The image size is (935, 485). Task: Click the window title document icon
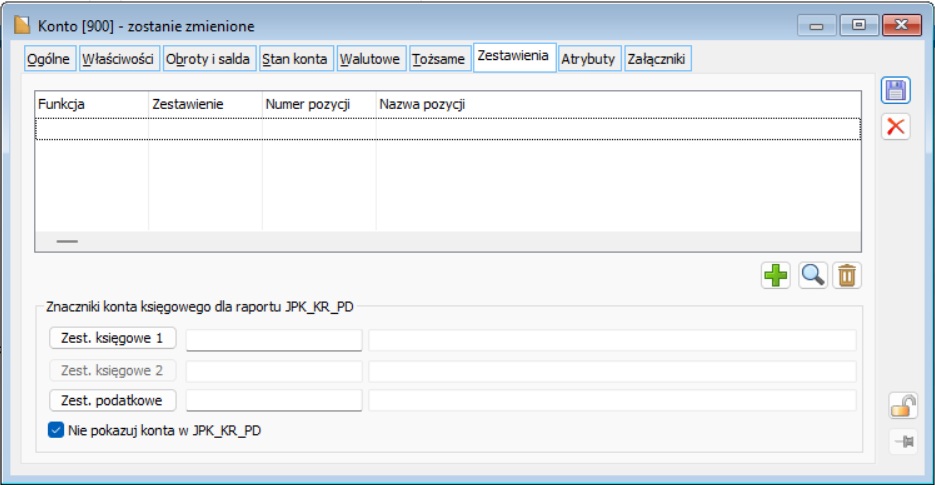(x=21, y=22)
